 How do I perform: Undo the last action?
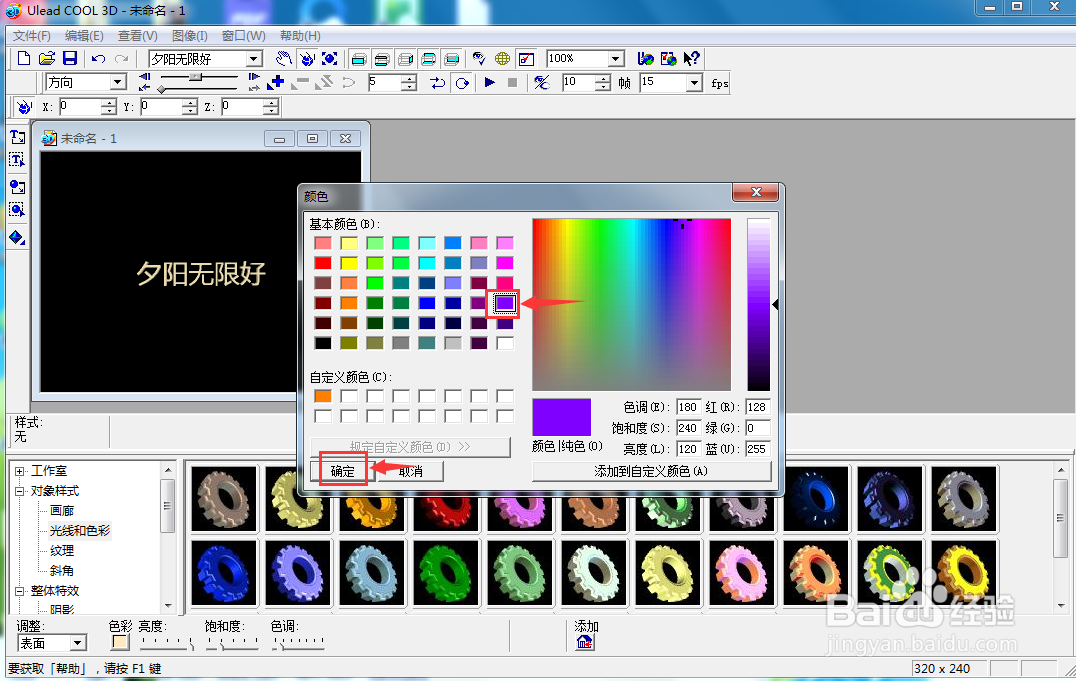(x=98, y=58)
